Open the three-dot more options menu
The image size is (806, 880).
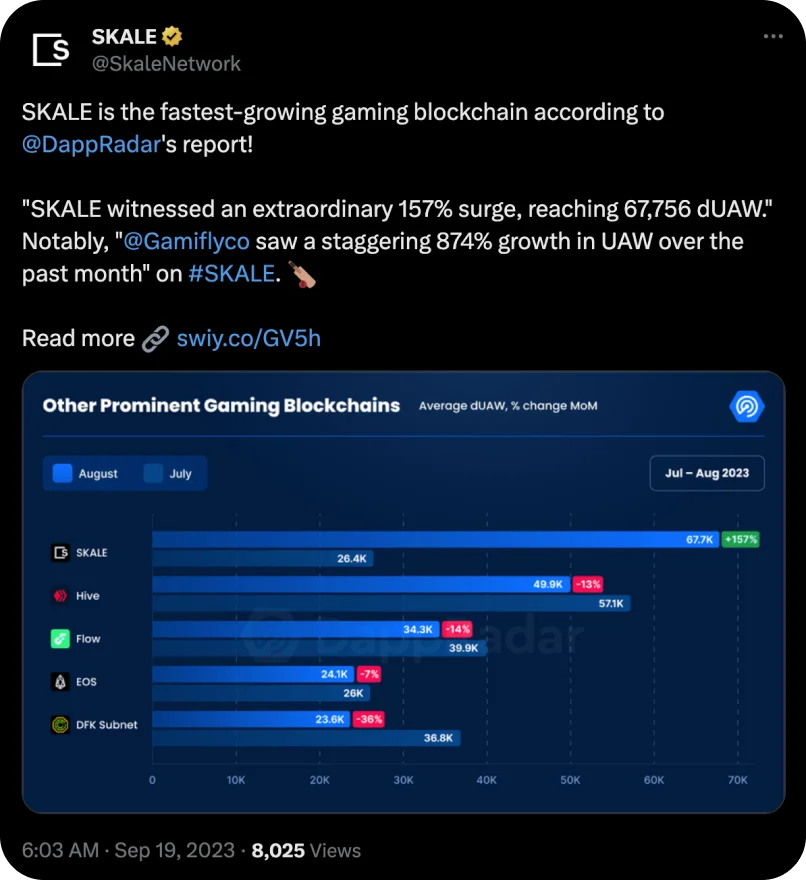(773, 36)
